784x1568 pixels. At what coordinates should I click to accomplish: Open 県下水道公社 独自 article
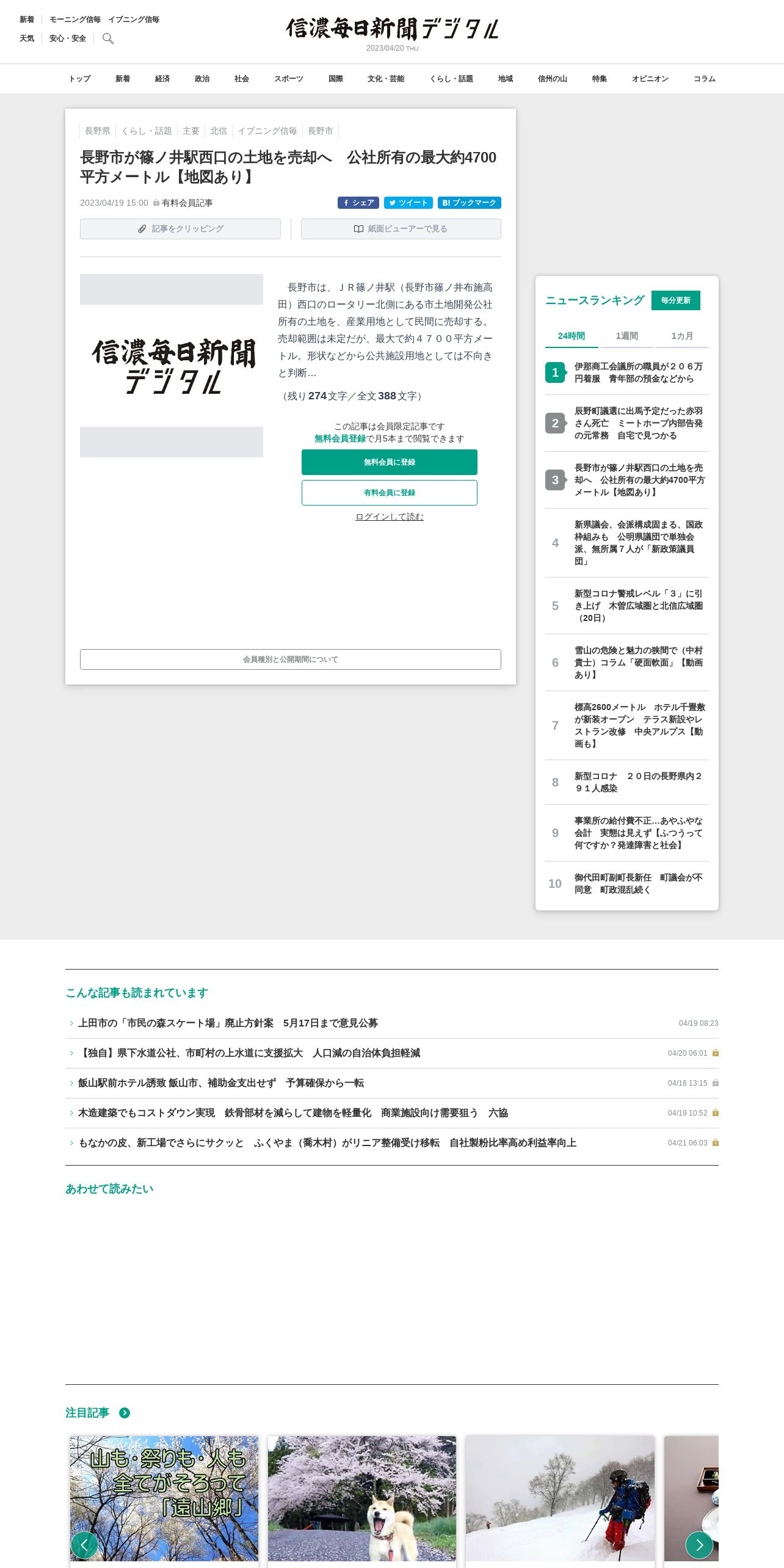click(392, 1053)
